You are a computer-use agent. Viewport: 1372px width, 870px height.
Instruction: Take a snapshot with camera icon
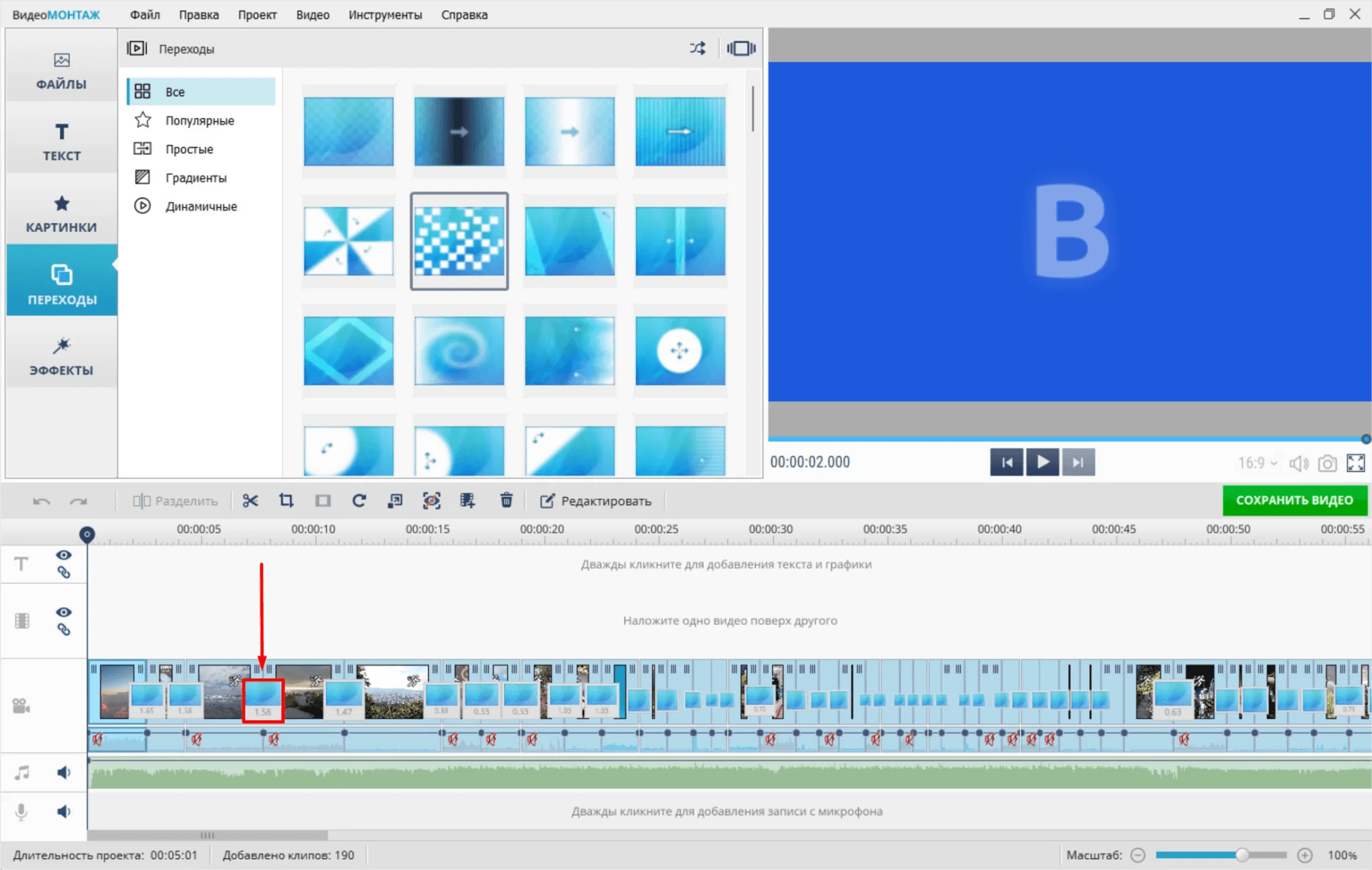click(x=1327, y=463)
